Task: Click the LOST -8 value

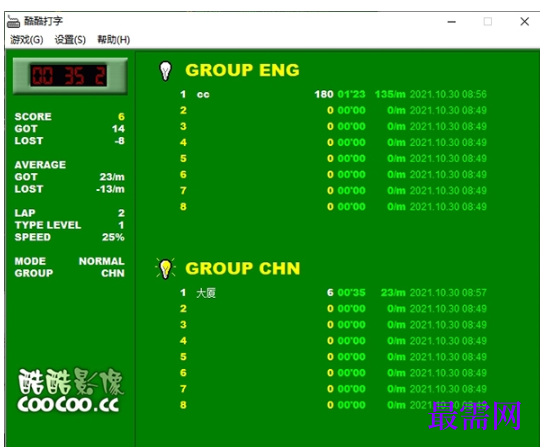Action: pos(120,141)
